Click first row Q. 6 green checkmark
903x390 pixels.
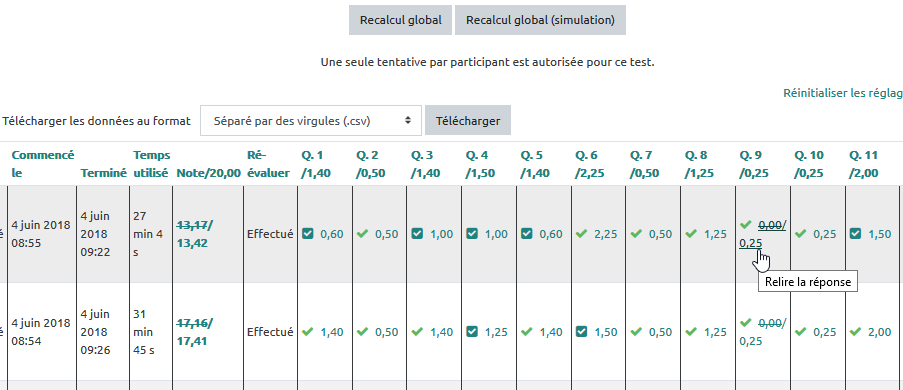pos(582,233)
